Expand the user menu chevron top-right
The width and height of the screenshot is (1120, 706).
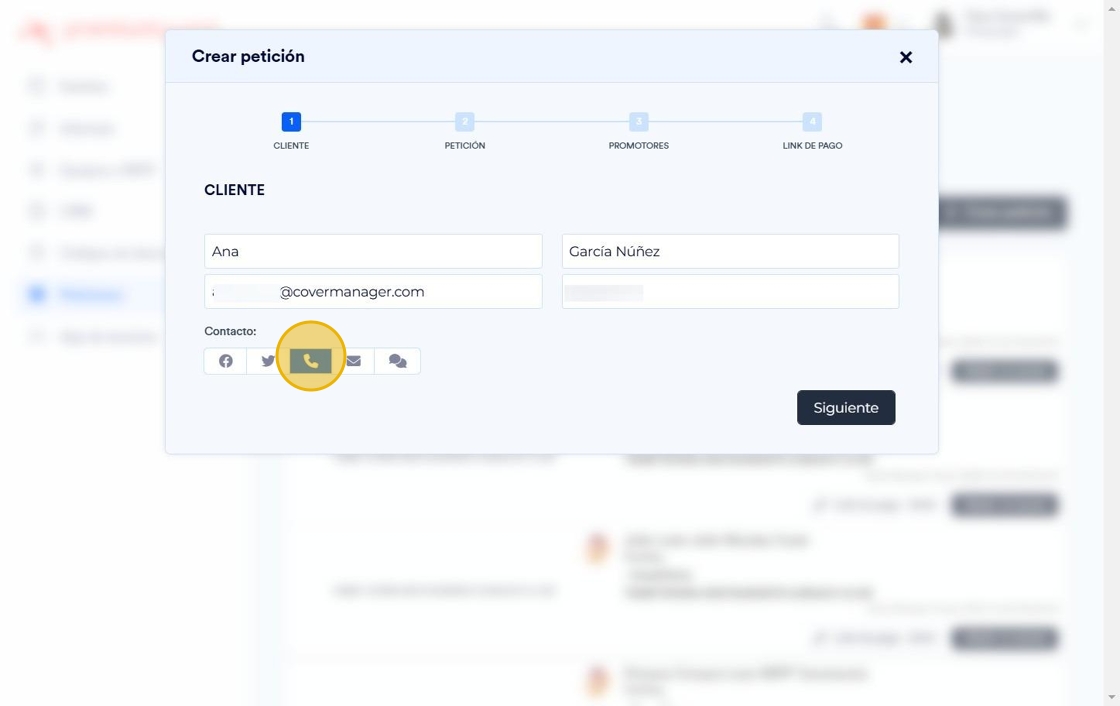[1081, 24]
